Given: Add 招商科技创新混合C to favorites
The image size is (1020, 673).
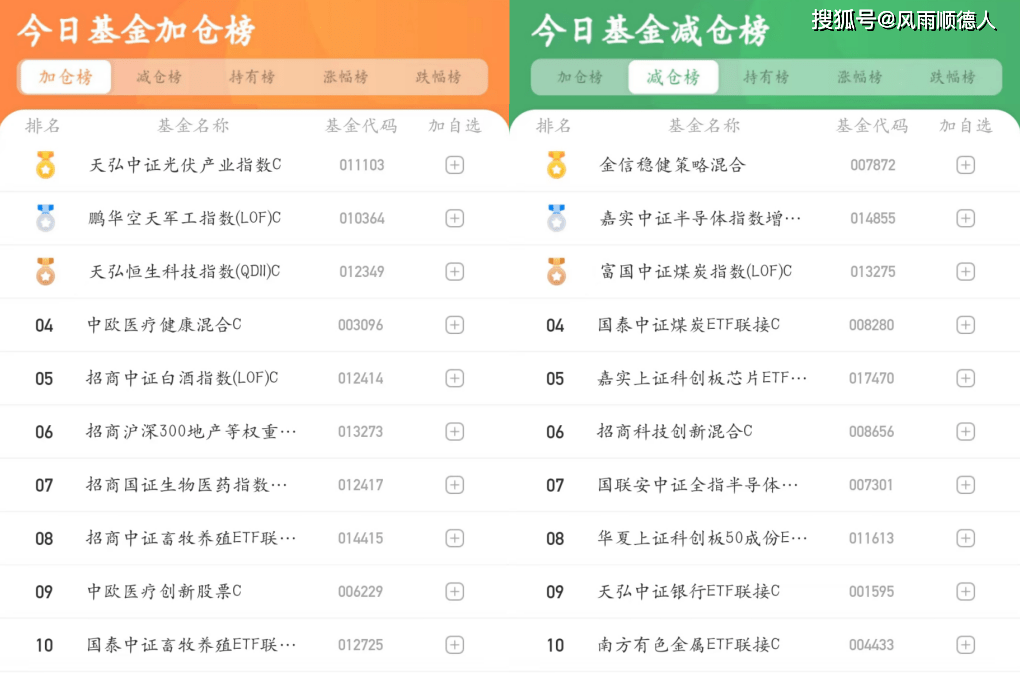Looking at the screenshot, I should pos(965,432).
